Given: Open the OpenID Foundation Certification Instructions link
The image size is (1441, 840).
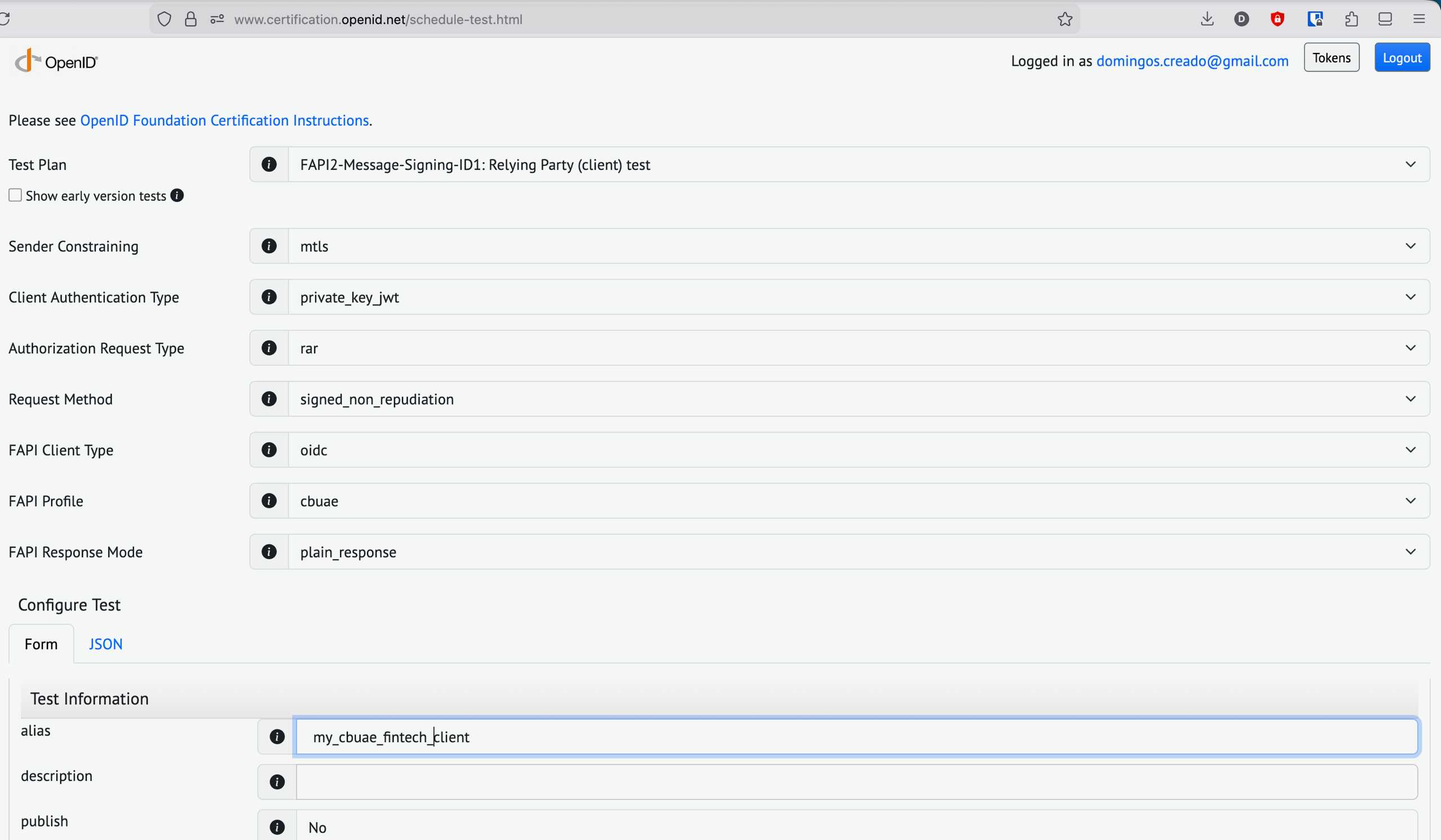Looking at the screenshot, I should (x=224, y=120).
